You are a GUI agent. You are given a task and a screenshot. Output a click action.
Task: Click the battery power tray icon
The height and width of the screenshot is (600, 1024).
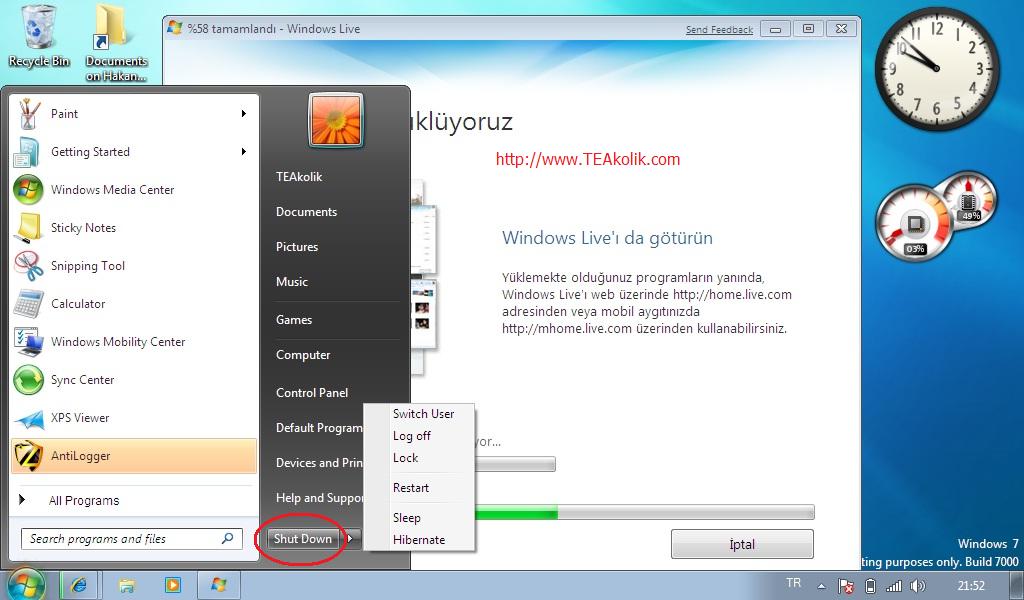pos(870,586)
